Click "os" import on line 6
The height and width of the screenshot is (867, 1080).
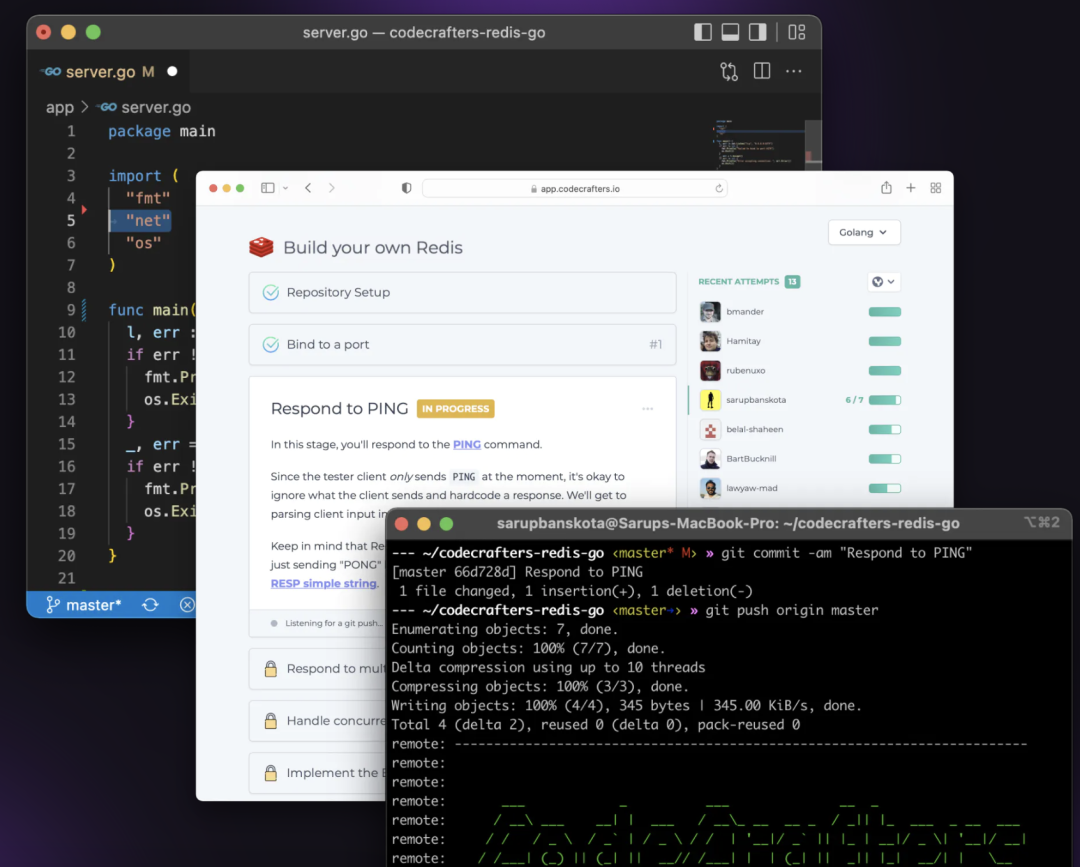[143, 242]
